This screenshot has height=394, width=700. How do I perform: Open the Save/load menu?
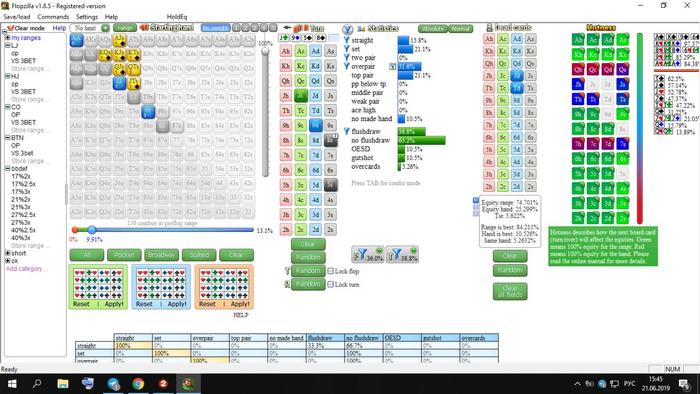tap(17, 17)
